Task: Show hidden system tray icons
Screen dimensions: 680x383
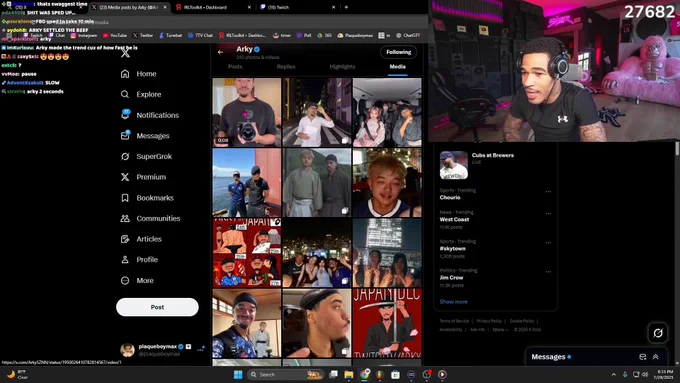Action: click(613, 374)
